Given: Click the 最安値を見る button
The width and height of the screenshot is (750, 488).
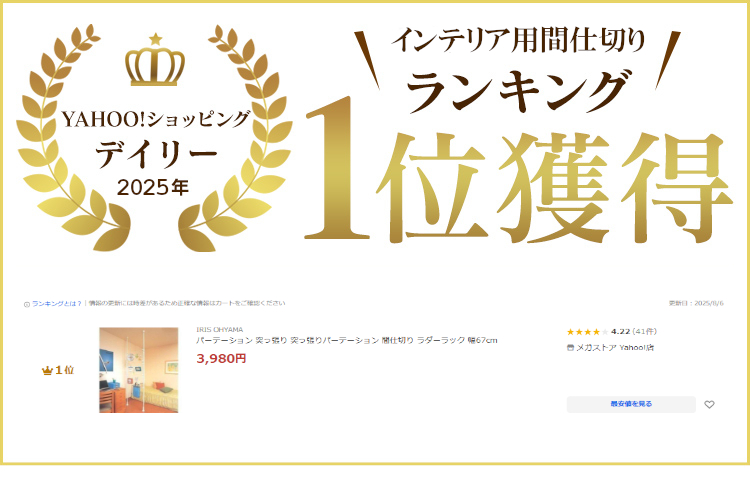Looking at the screenshot, I should (631, 404).
